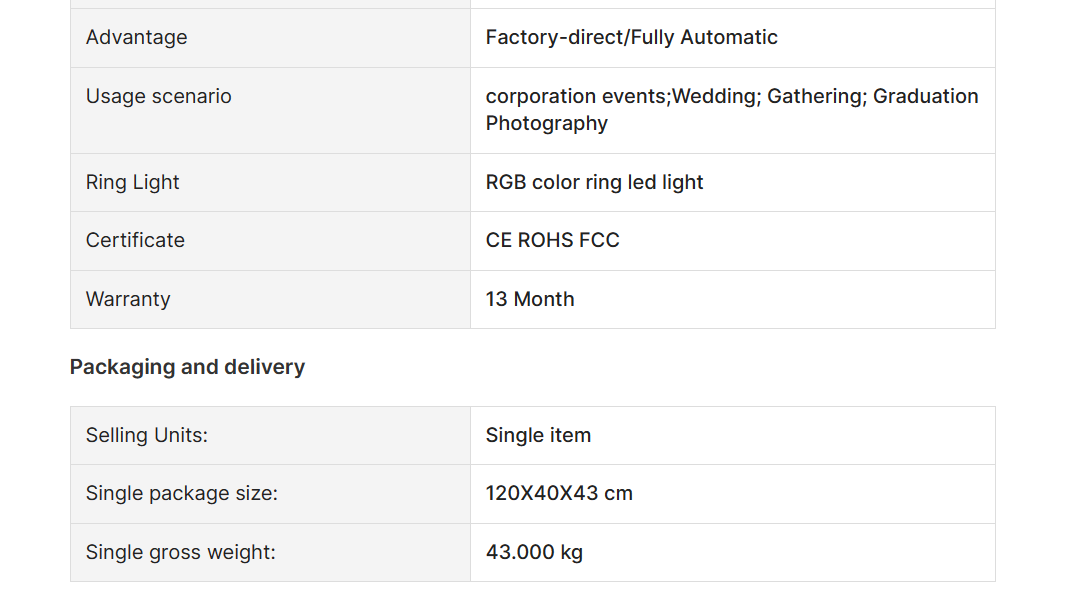Click the Packaging and delivery heading
1083x596 pixels.
point(187,367)
